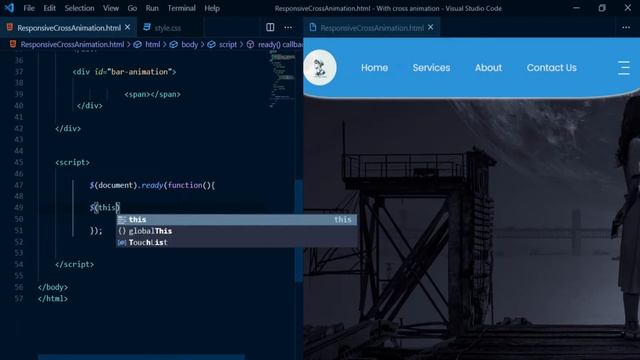Open more actions for the preview group

coord(626,27)
